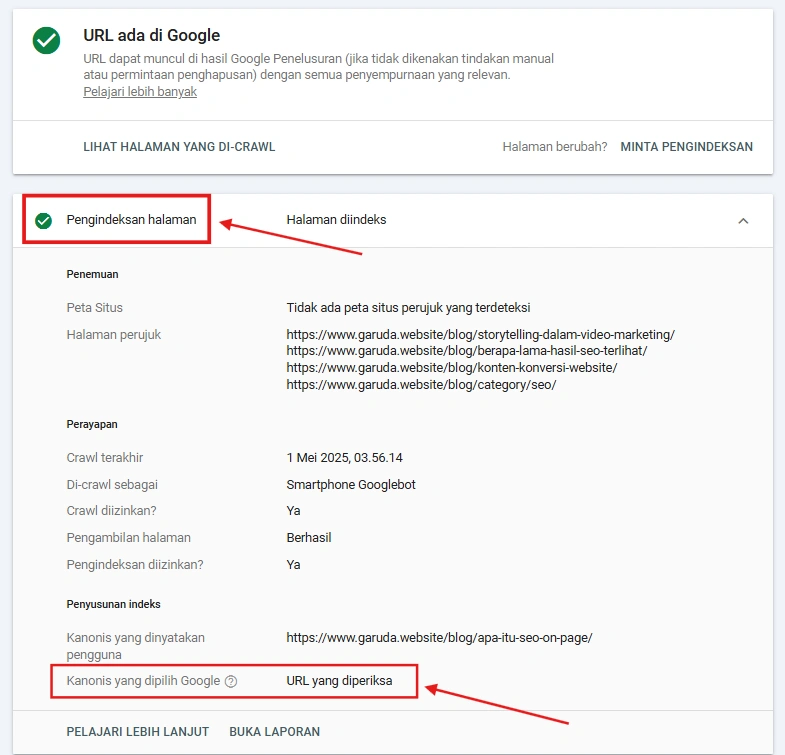Select the apa-itu-seo-on-page canonical URL

(x=439, y=638)
